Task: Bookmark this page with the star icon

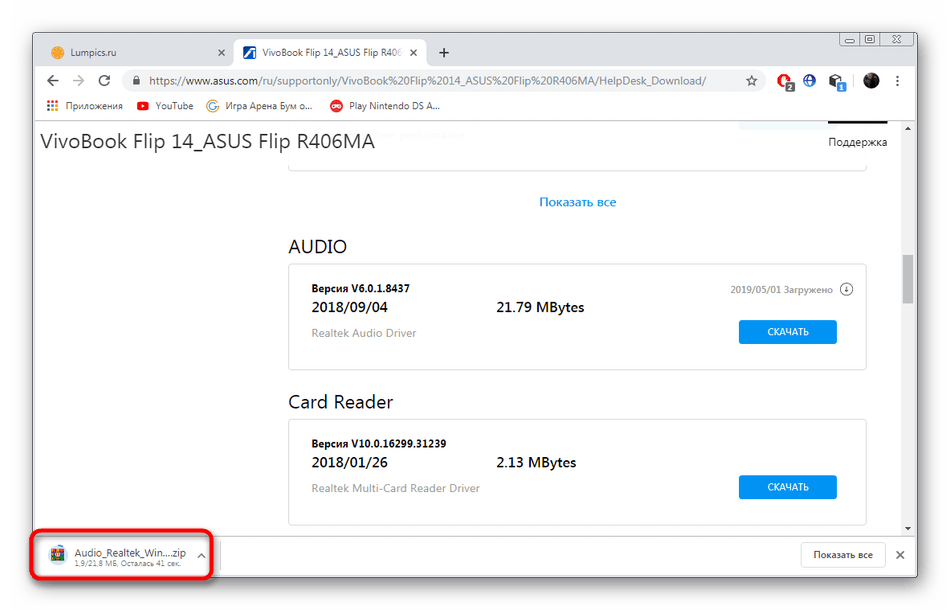Action: [x=751, y=81]
